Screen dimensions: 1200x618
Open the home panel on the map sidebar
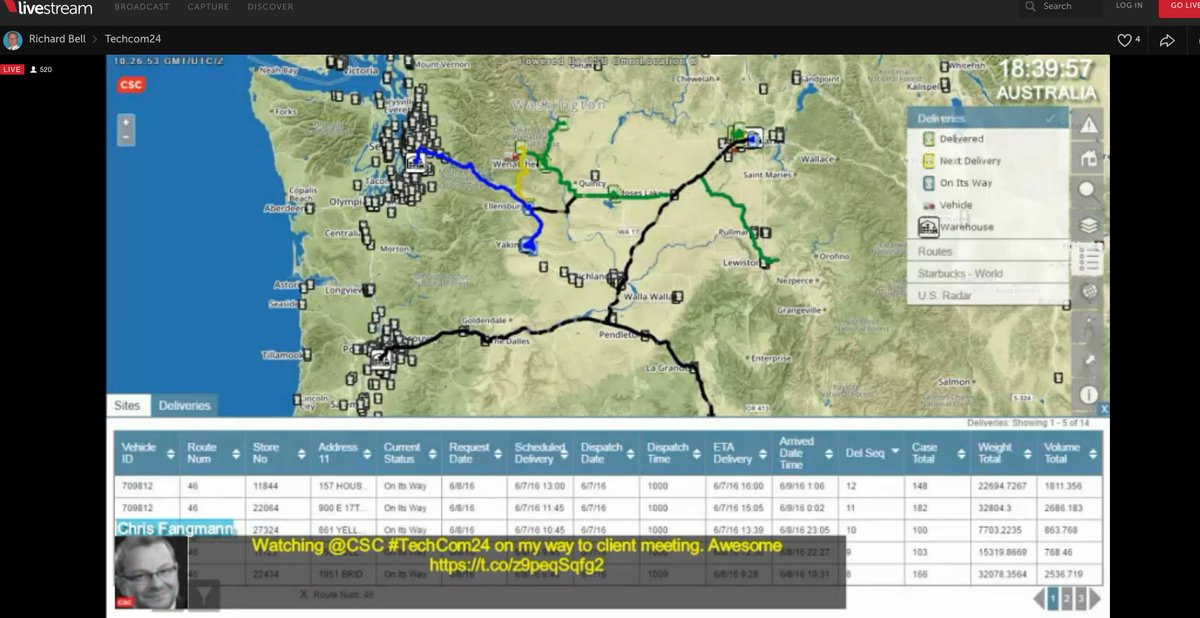click(1088, 159)
